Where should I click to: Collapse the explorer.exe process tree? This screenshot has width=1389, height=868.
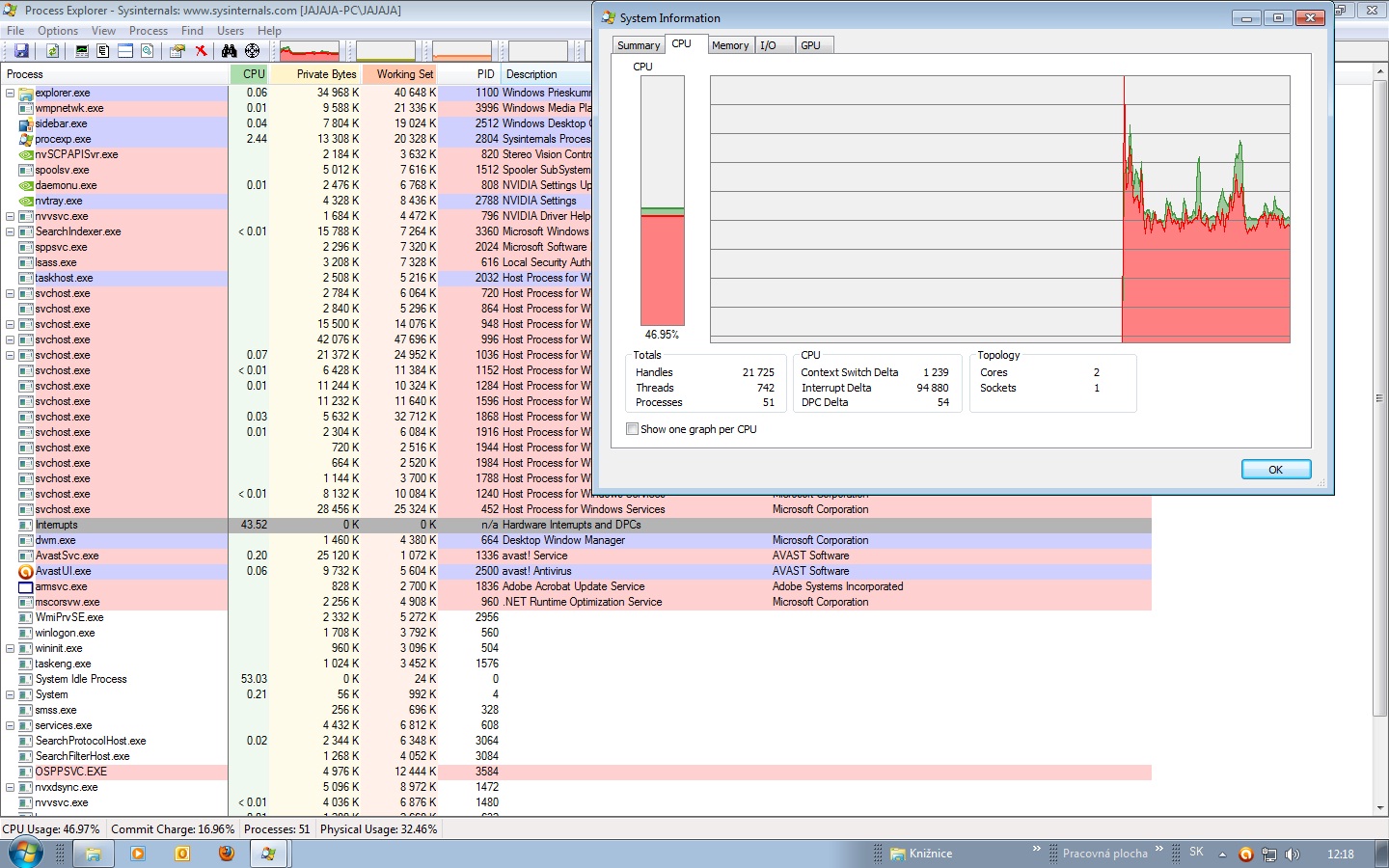(10, 93)
